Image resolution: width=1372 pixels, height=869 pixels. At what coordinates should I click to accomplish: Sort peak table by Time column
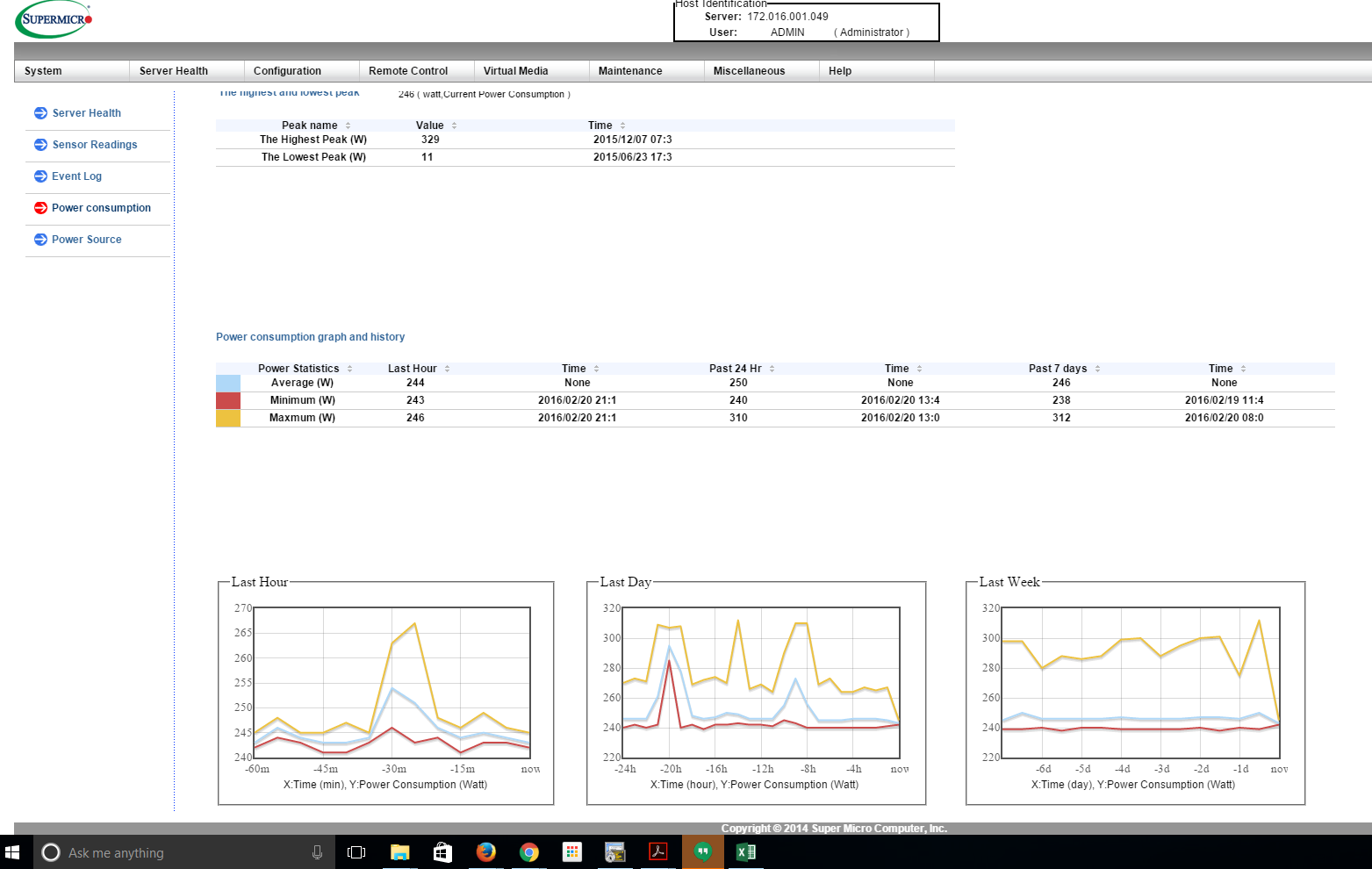coord(607,126)
